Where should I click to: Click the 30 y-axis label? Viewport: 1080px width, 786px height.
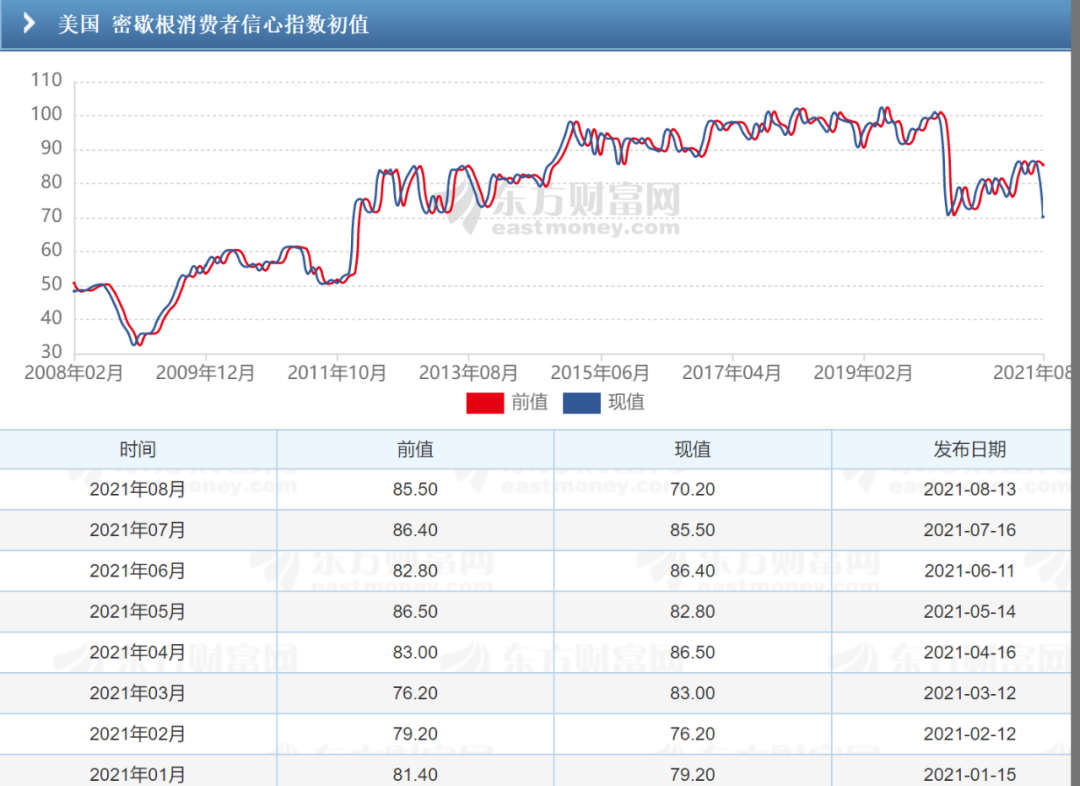point(52,352)
